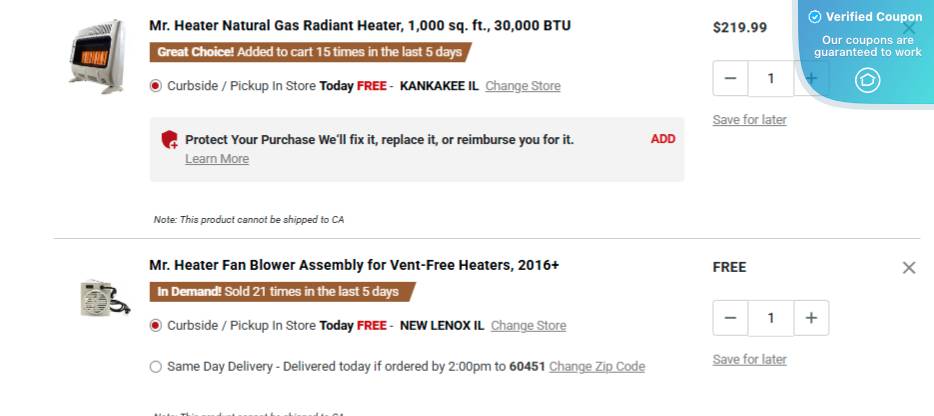Viewport: 934px width, 416px height.
Task: Save the Fan Blower Assembly for later
Action: (749, 360)
